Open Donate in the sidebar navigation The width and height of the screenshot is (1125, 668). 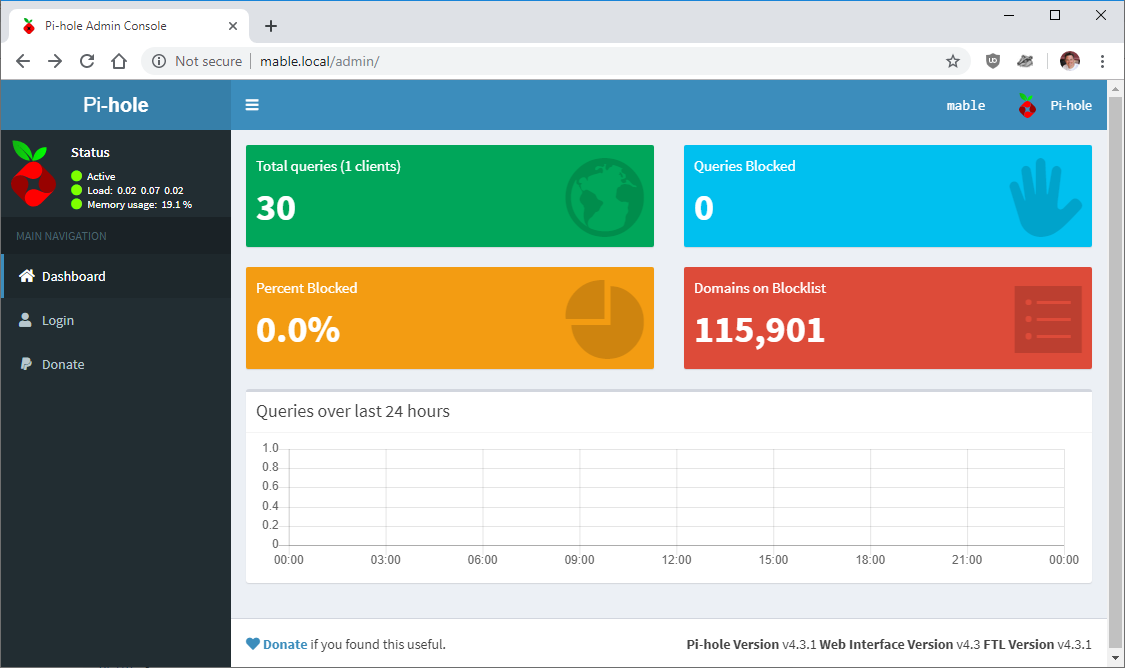(116, 364)
